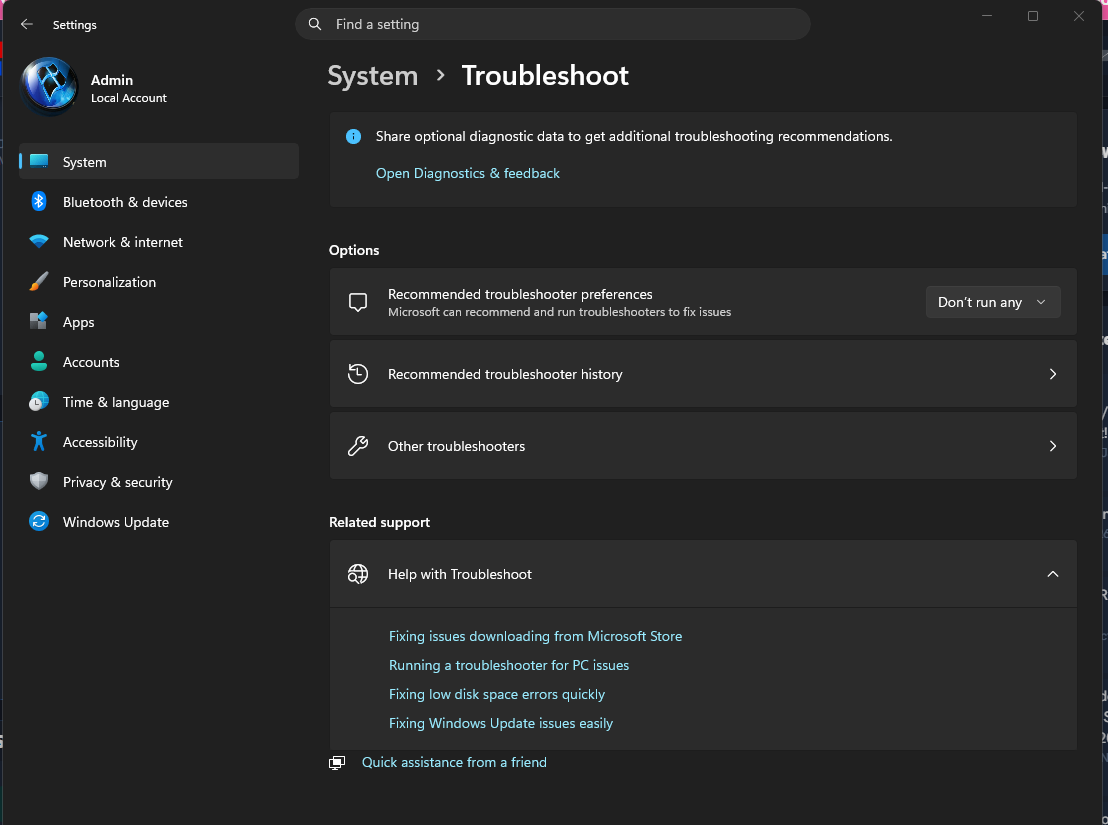Open Fixing low disk space errors quickly
Screen dimensions: 1108x825
pyautogui.click(x=497, y=694)
